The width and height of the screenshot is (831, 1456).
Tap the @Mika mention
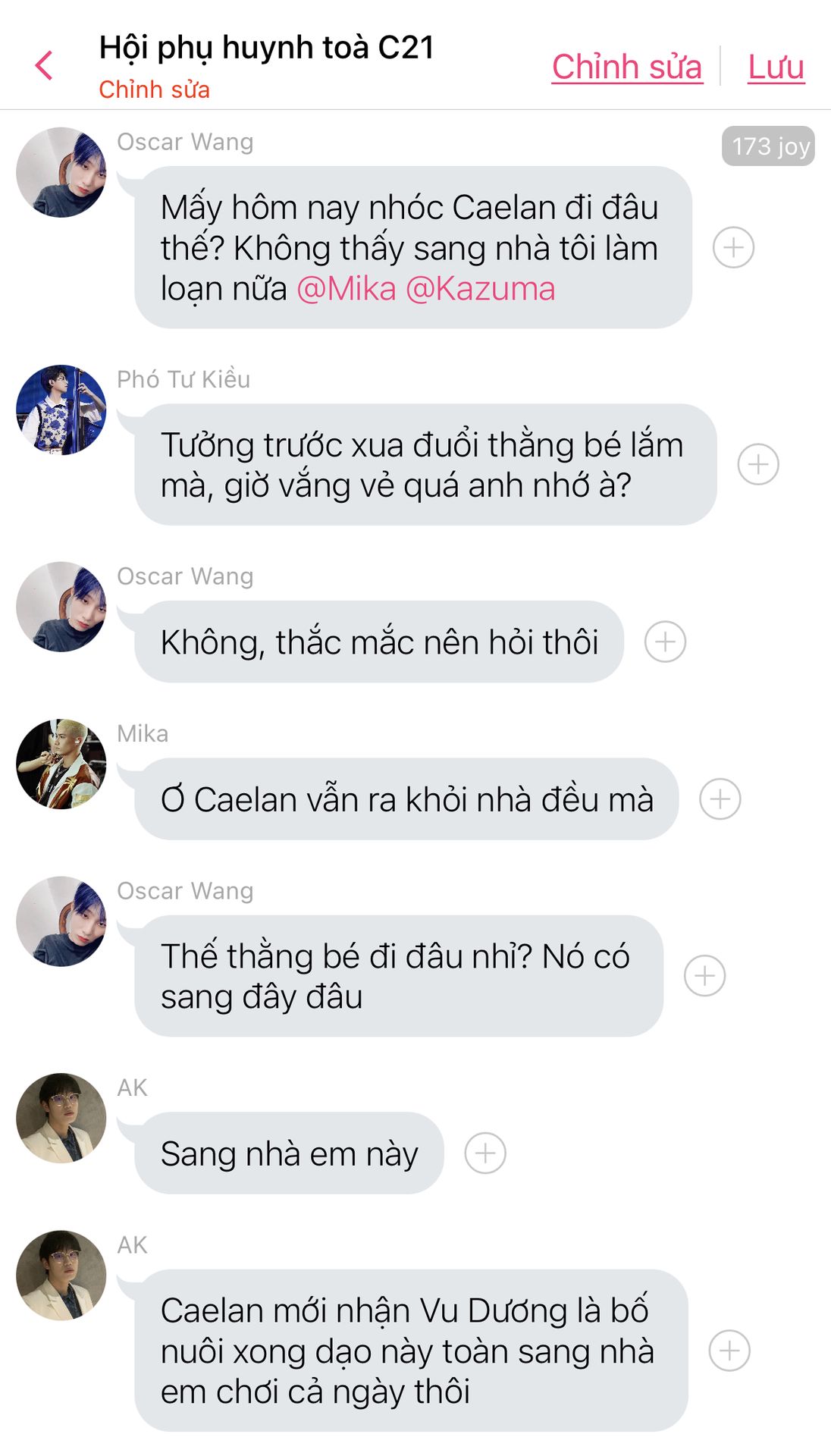pyautogui.click(x=347, y=289)
